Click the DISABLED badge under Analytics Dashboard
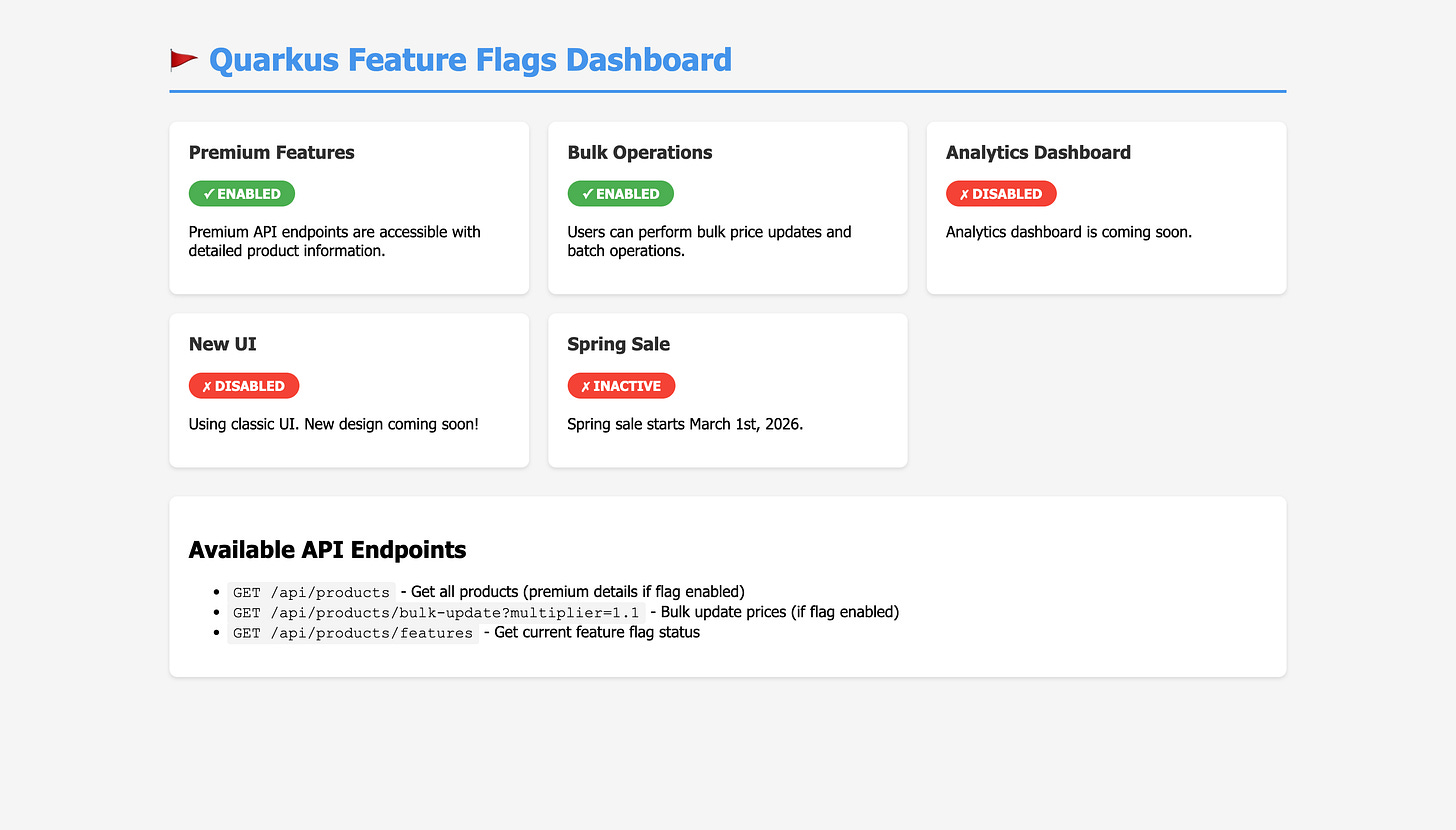 pos(1001,194)
